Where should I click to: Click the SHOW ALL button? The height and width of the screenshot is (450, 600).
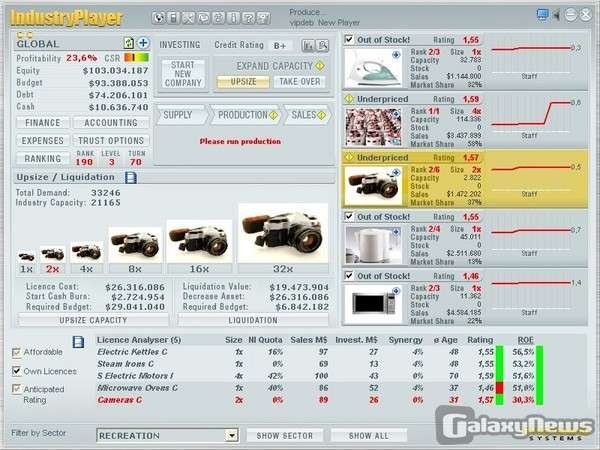click(369, 435)
